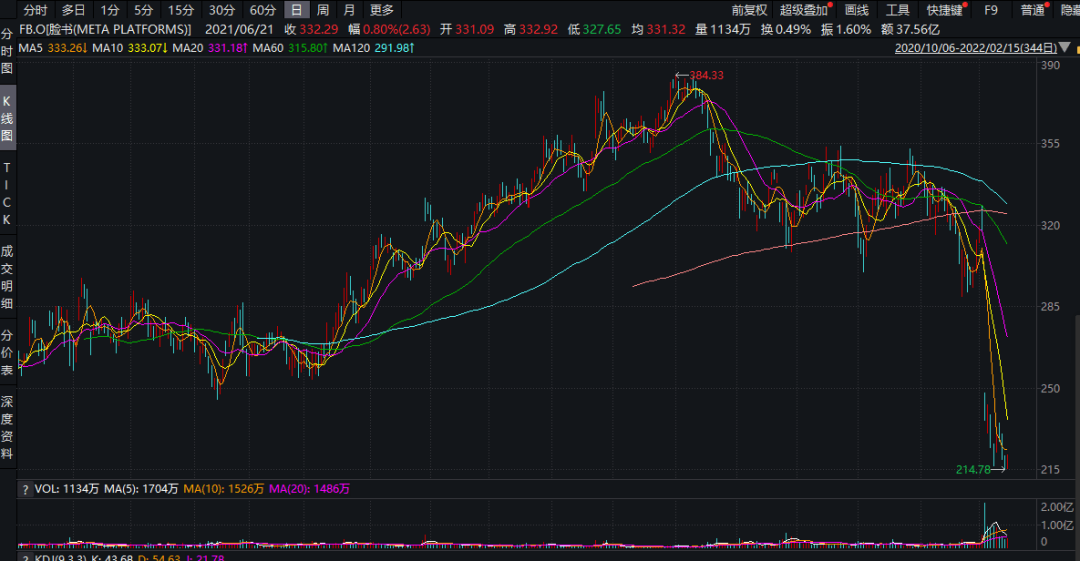Screen dimensions: 1080x561
Task: Open the TICK sidebar tab
Action: [x=7, y=193]
